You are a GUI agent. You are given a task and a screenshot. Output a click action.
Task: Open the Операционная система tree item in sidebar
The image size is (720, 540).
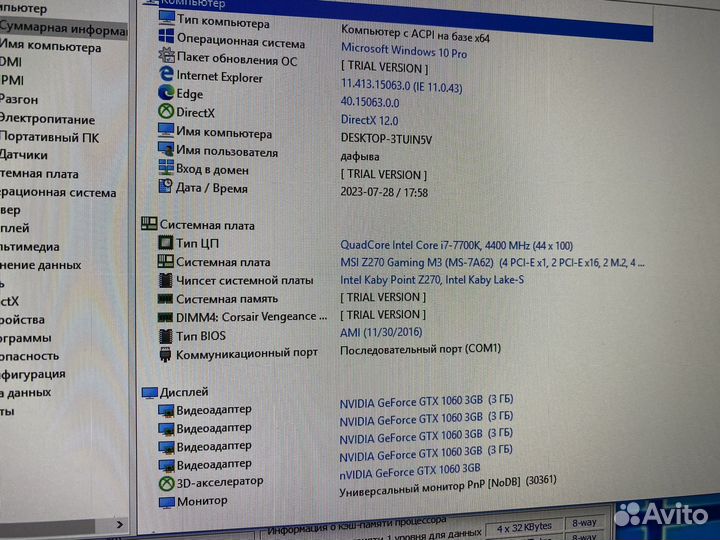point(58,193)
